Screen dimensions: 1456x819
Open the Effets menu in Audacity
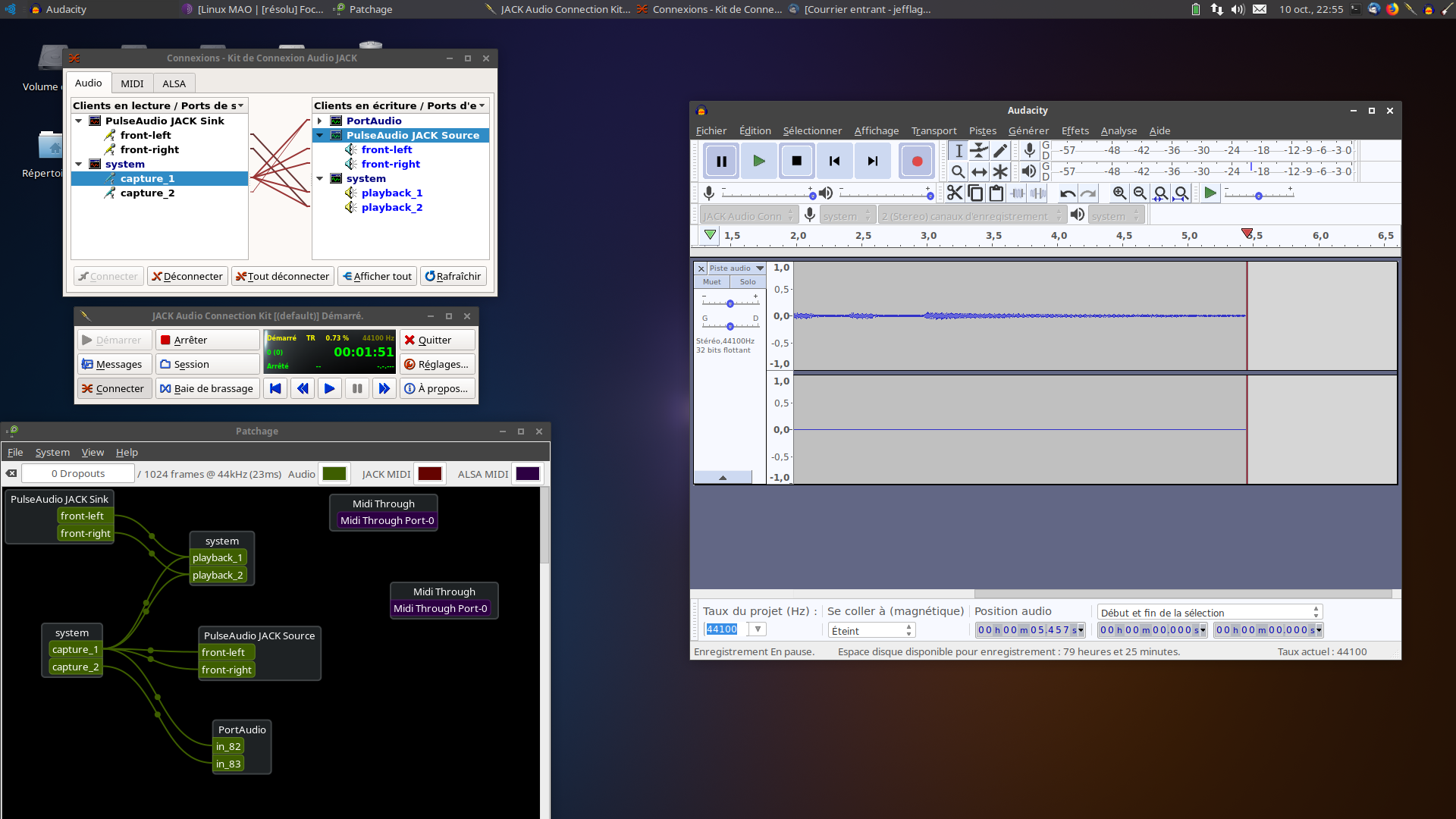coord(1075,130)
